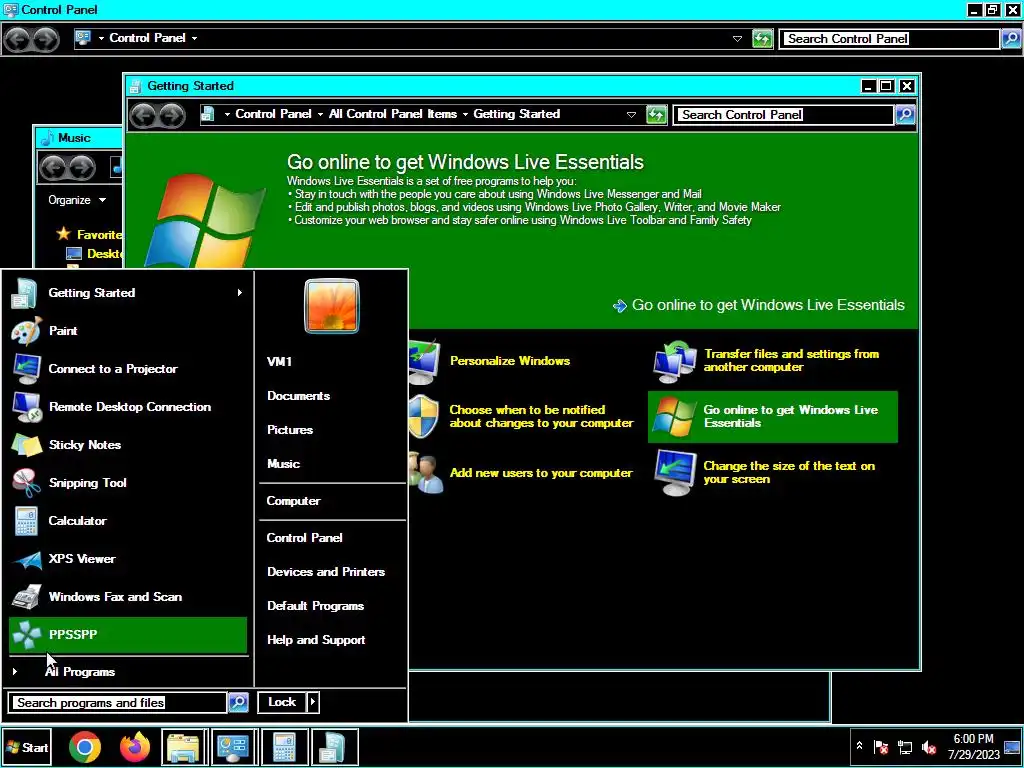The width and height of the screenshot is (1024, 768).
Task: Open address dropdown in main Control Panel window
Action: point(737,39)
